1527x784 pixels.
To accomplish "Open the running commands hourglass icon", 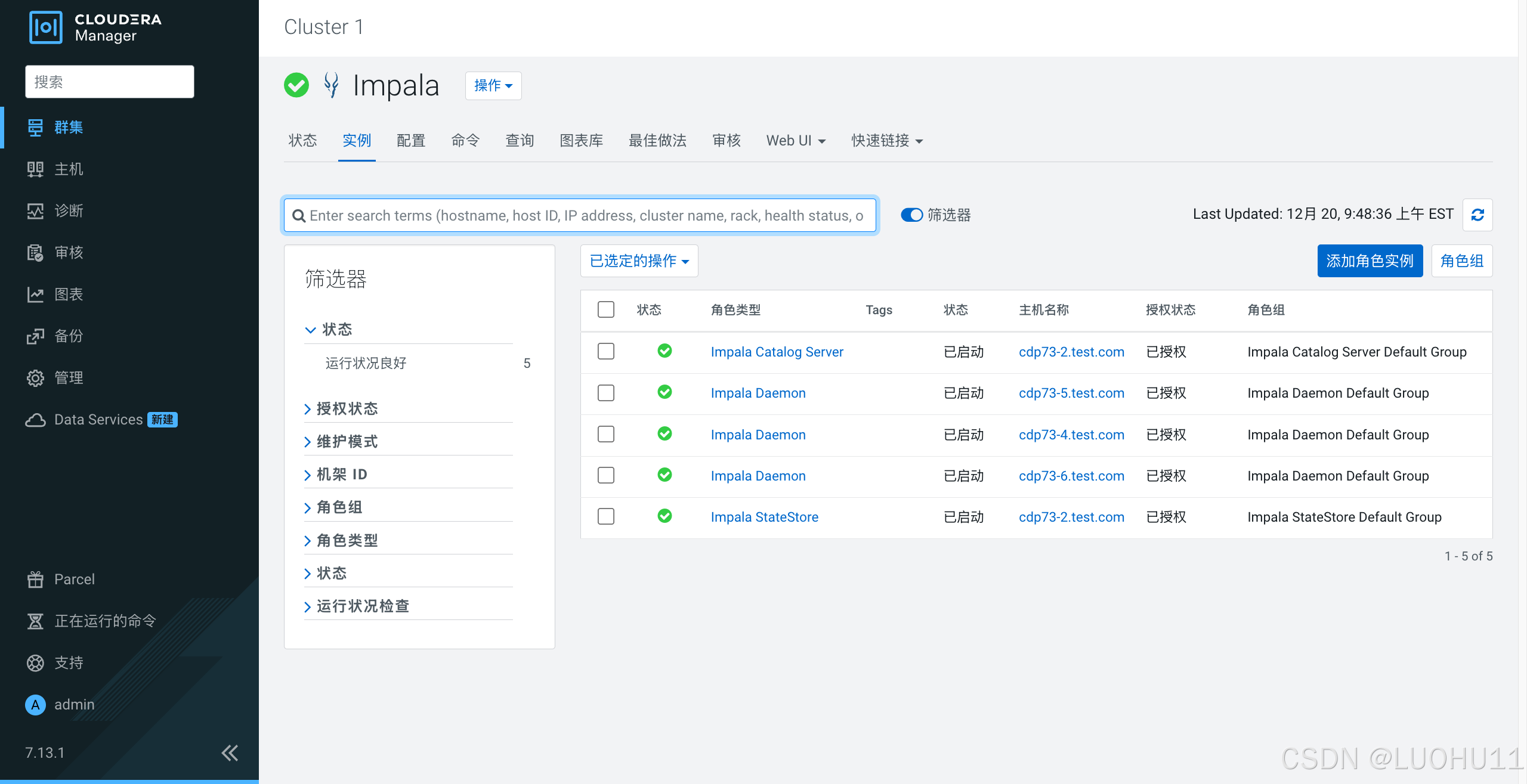I will (35, 621).
